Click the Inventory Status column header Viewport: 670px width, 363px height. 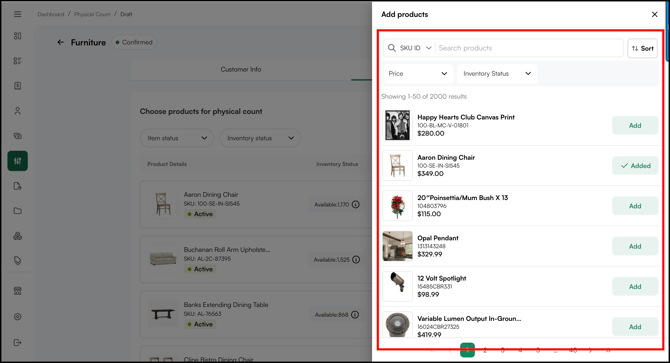(337, 164)
